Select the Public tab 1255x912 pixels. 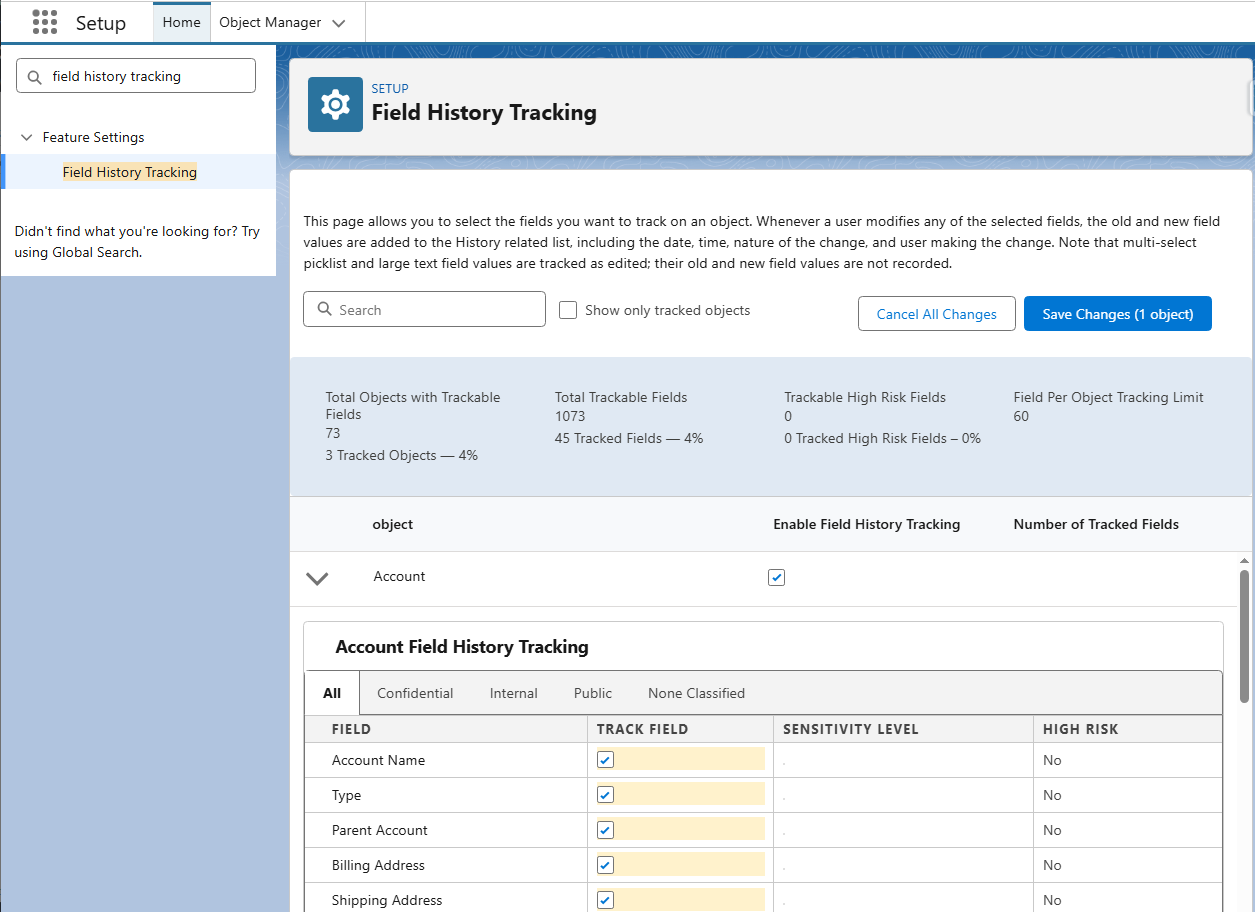[x=593, y=693]
